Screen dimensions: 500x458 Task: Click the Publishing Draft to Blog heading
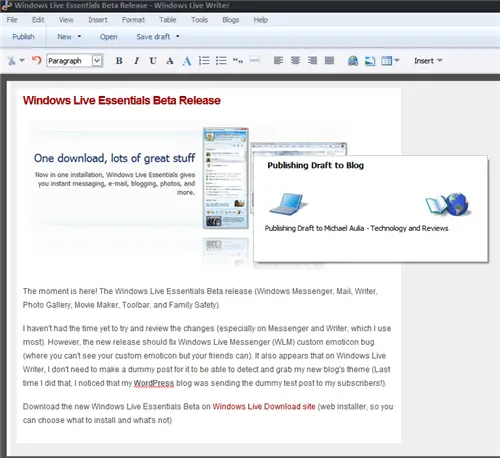[x=315, y=165]
